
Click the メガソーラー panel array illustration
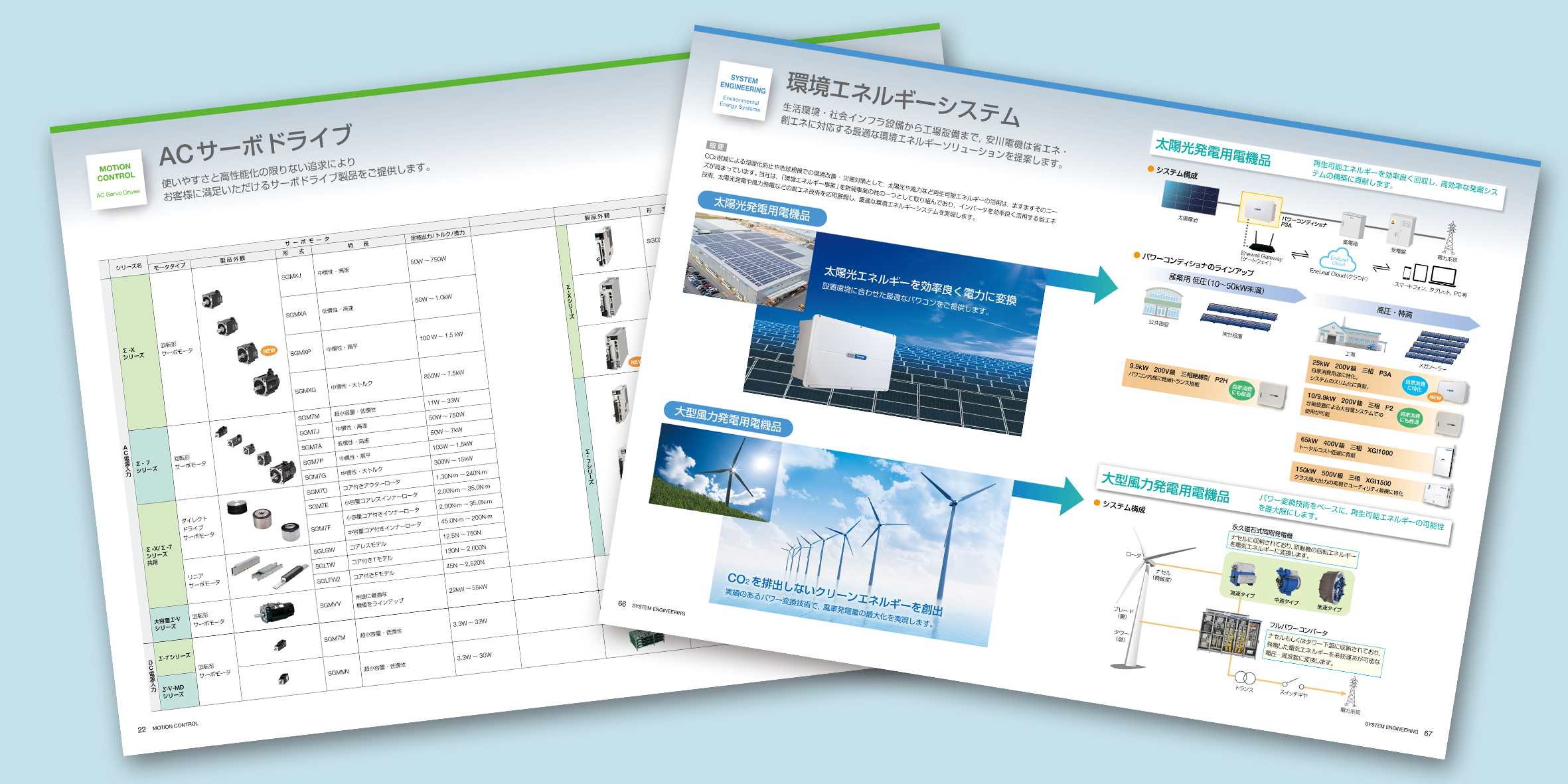pos(1436,348)
